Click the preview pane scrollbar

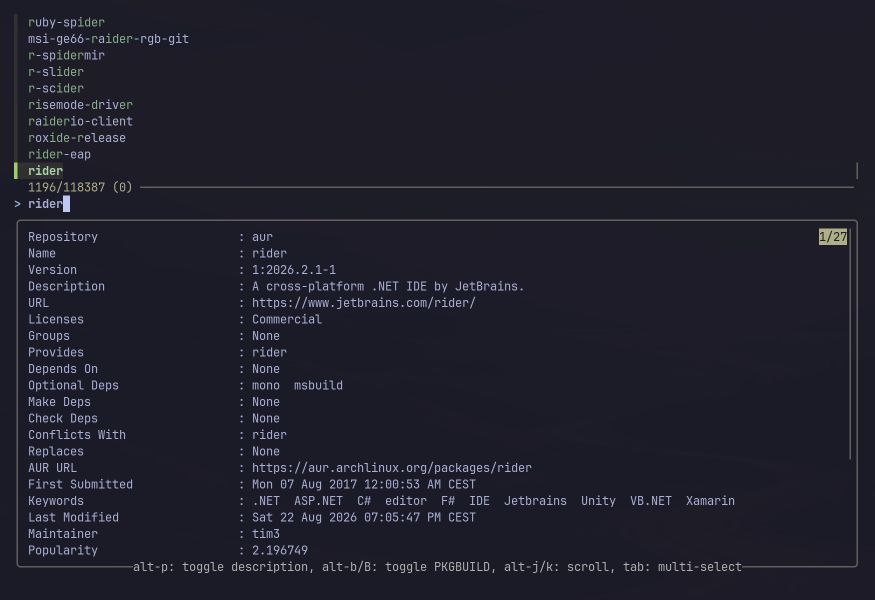[x=850, y=344]
